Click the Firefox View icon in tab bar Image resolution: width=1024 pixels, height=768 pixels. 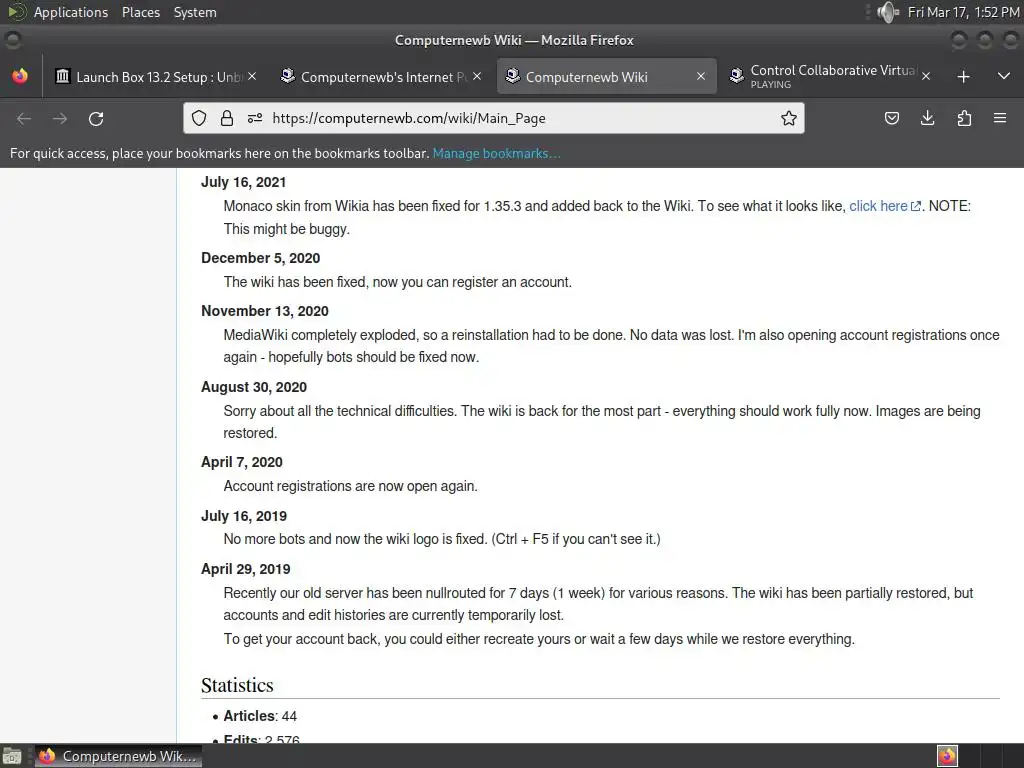(20, 76)
